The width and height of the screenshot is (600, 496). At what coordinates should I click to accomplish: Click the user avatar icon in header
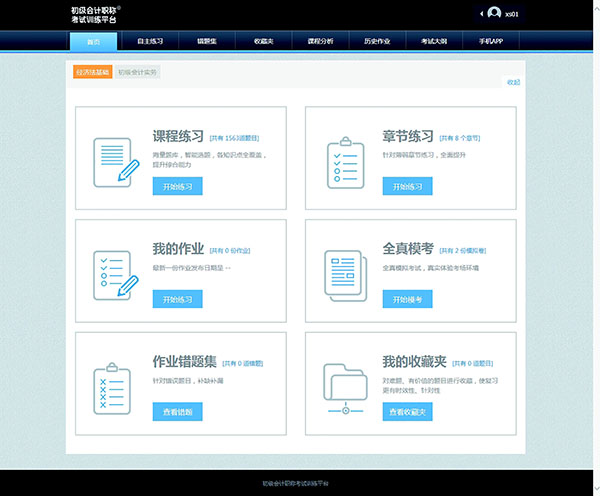click(x=494, y=13)
